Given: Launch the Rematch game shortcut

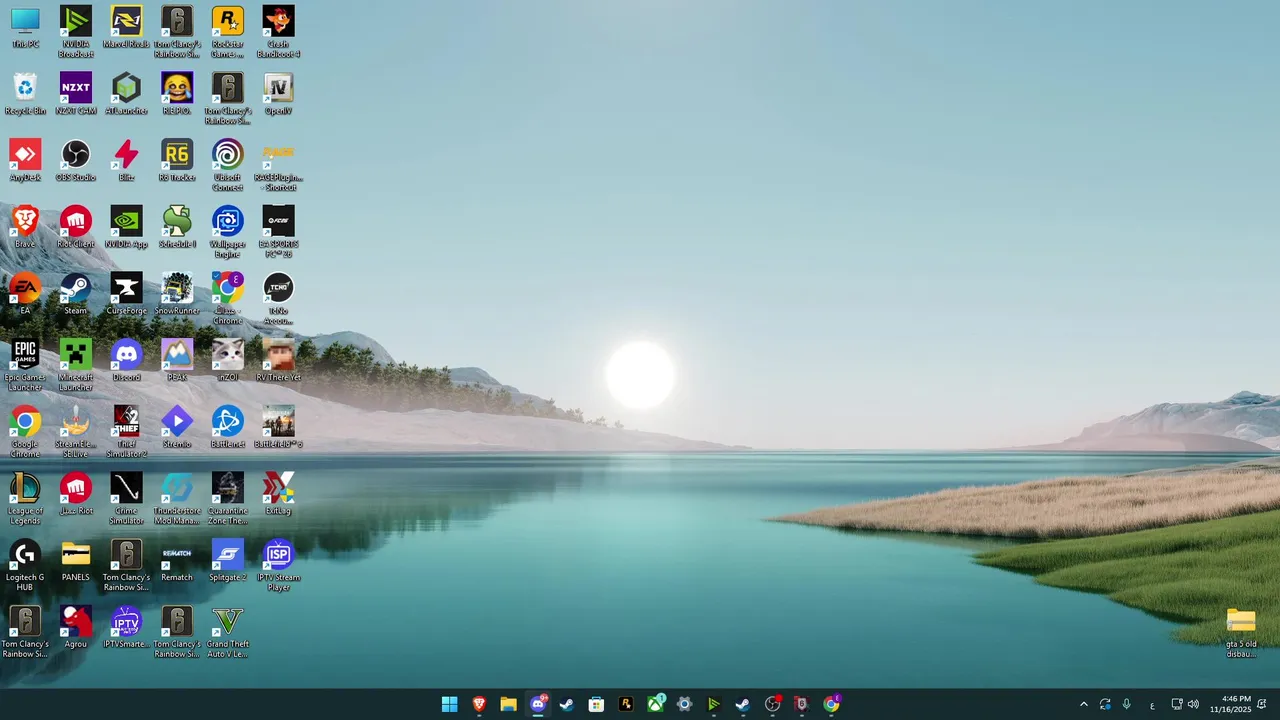Looking at the screenshot, I should pos(177,561).
